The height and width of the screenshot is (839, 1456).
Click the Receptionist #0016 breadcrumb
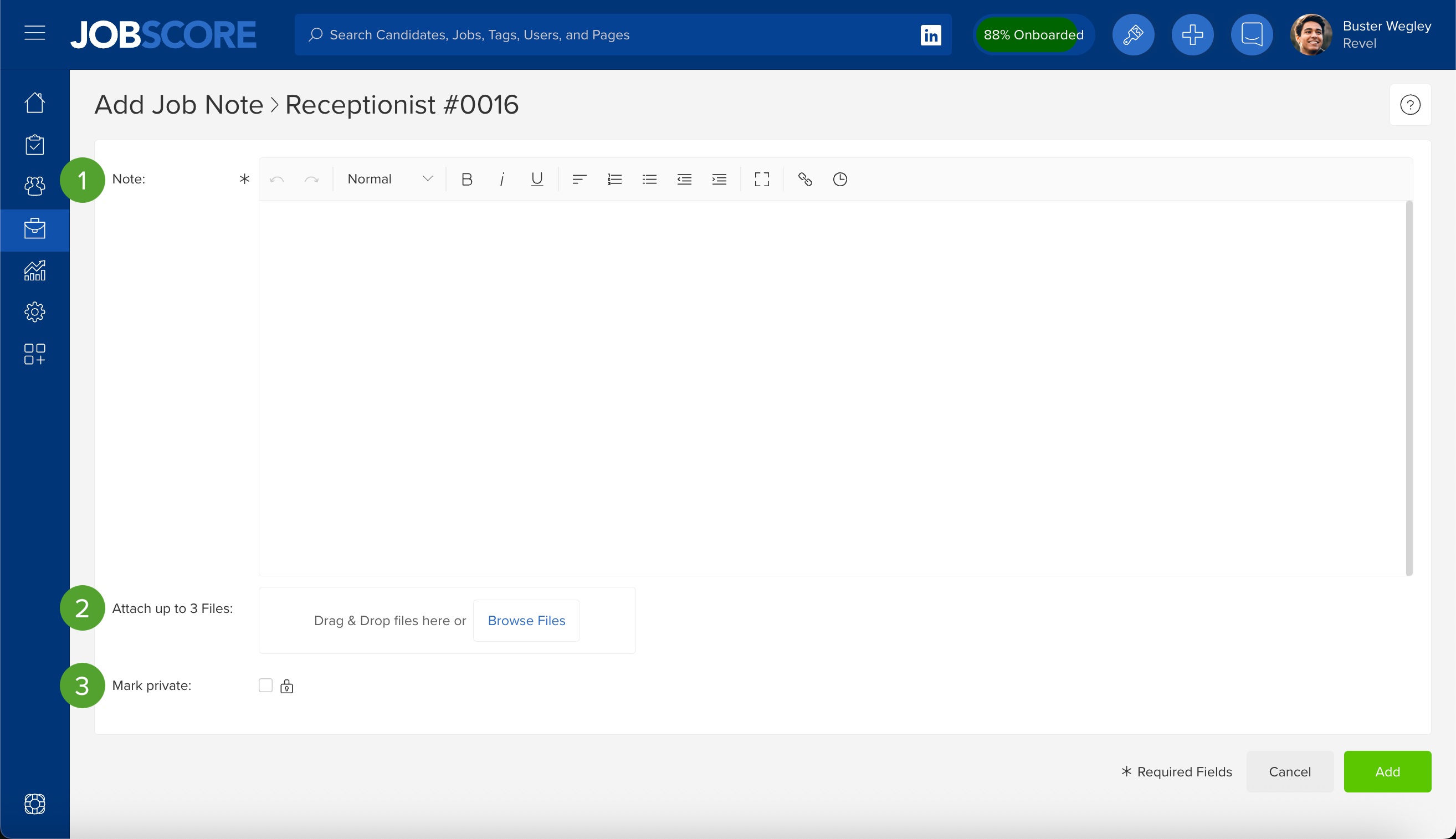point(402,105)
